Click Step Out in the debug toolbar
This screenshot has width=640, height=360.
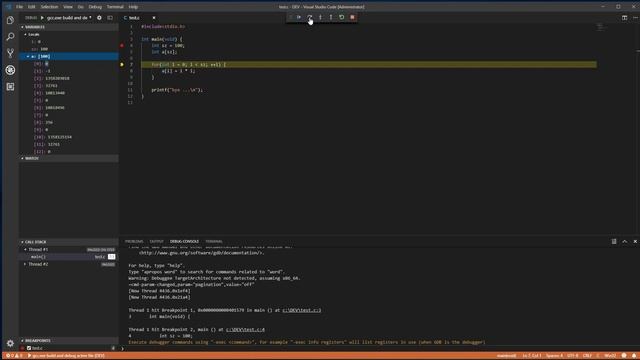coord(331,17)
